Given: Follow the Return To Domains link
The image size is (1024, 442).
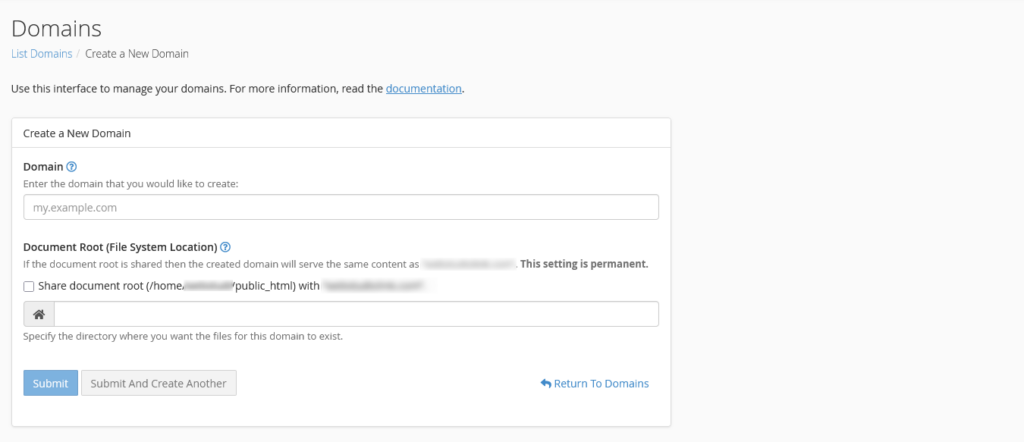Looking at the screenshot, I should (x=600, y=384).
